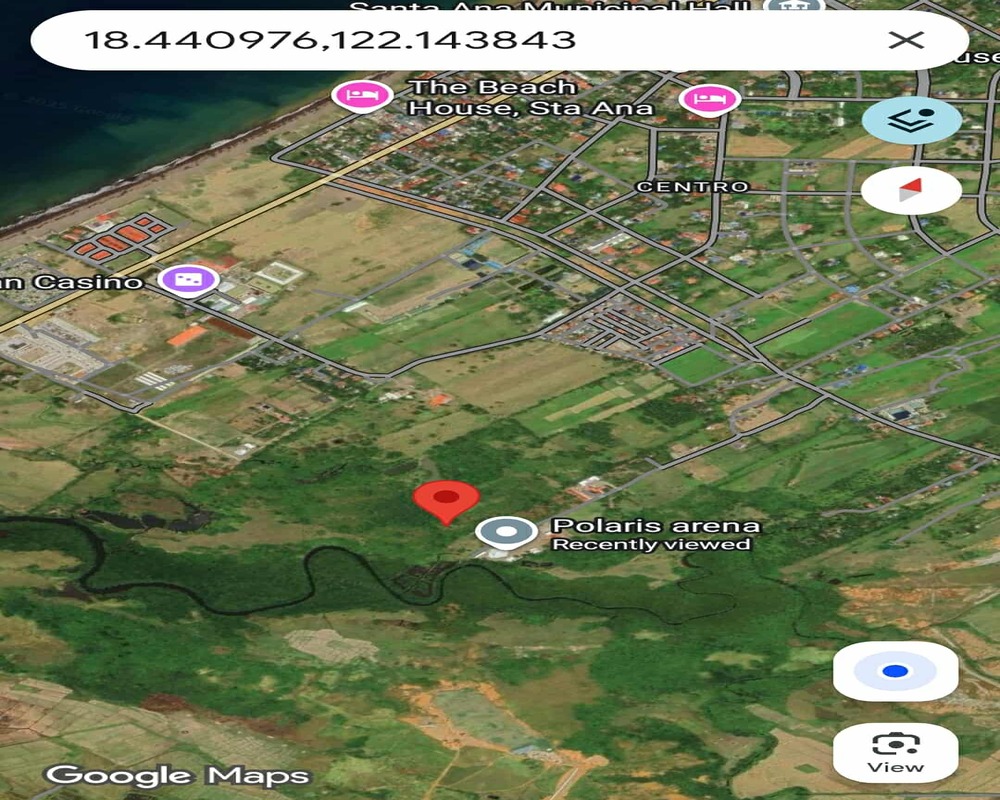Center map on my current location
This screenshot has height=800, width=1000.
(895, 672)
